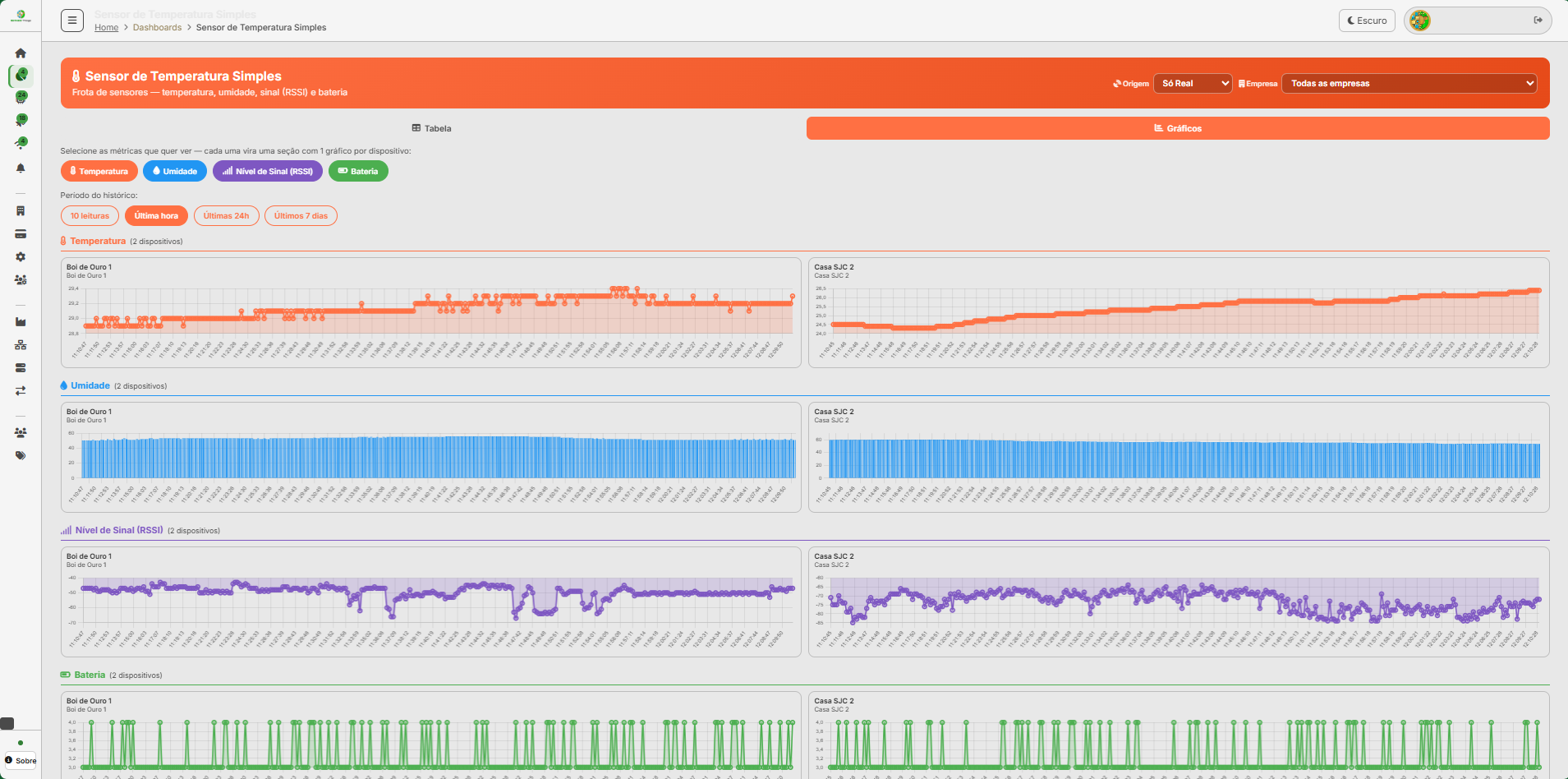This screenshot has height=779, width=1568.
Task: Click the Sensor de Temperatura Simples heading
Action: tap(183, 76)
